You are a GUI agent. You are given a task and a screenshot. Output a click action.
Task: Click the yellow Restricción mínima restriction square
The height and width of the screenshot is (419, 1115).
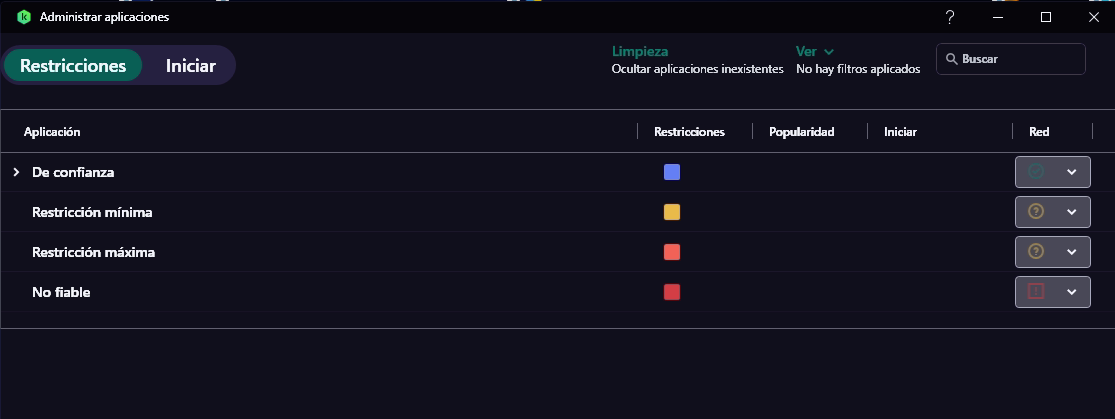672,212
